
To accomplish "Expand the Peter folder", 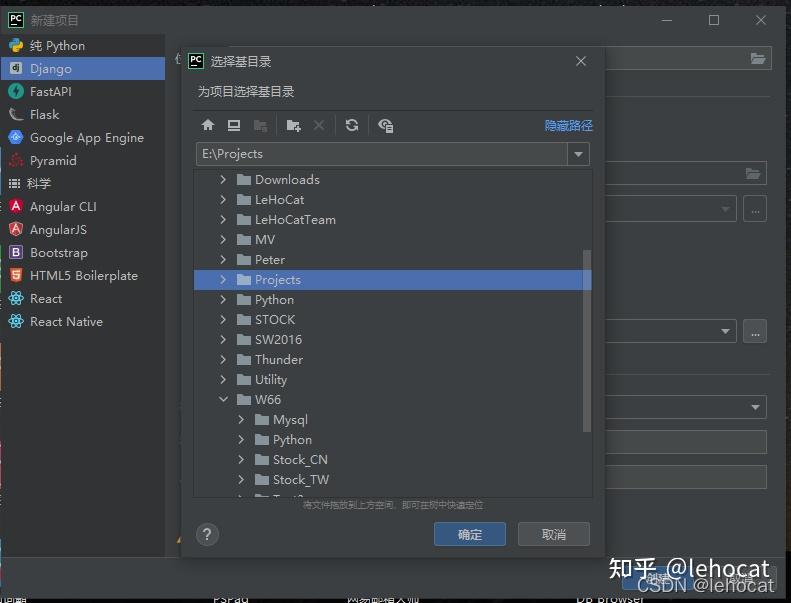I will tap(223, 259).
